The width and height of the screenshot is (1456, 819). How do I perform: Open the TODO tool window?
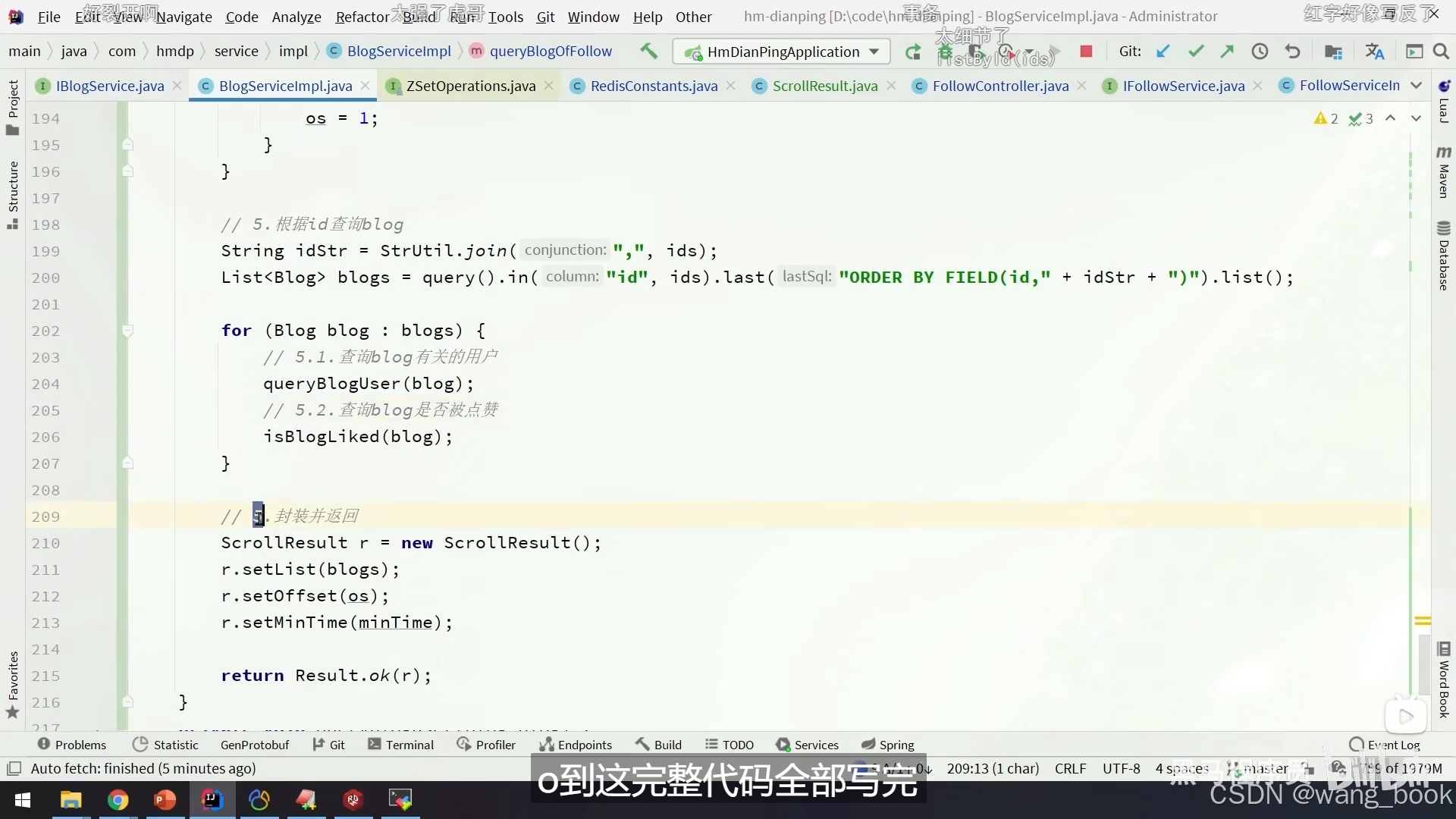pos(729,745)
